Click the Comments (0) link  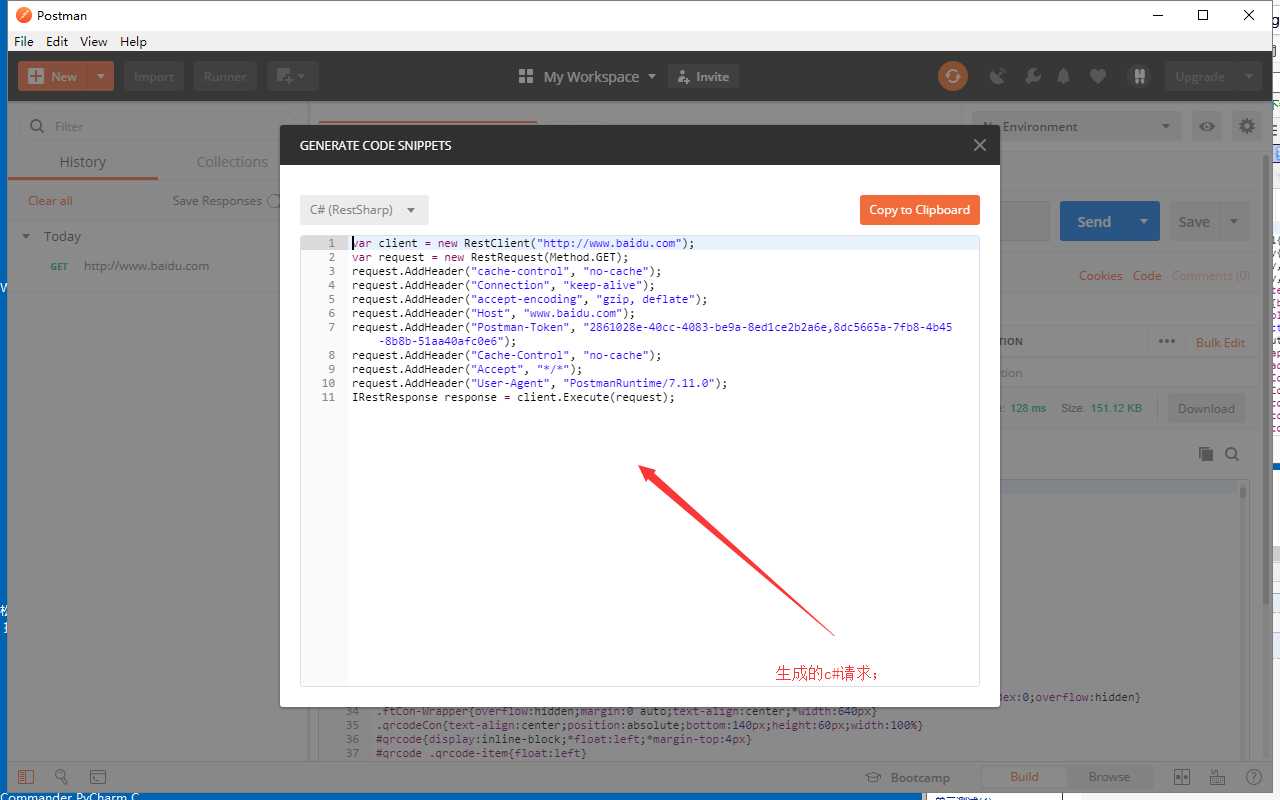click(1211, 276)
